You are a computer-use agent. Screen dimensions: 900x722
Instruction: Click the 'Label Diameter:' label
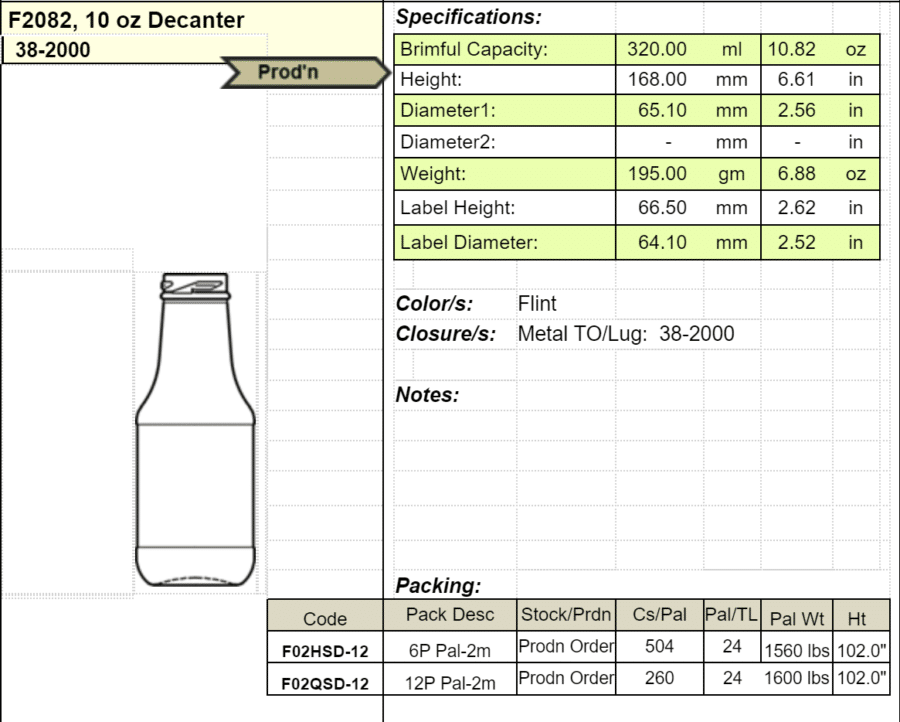469,243
